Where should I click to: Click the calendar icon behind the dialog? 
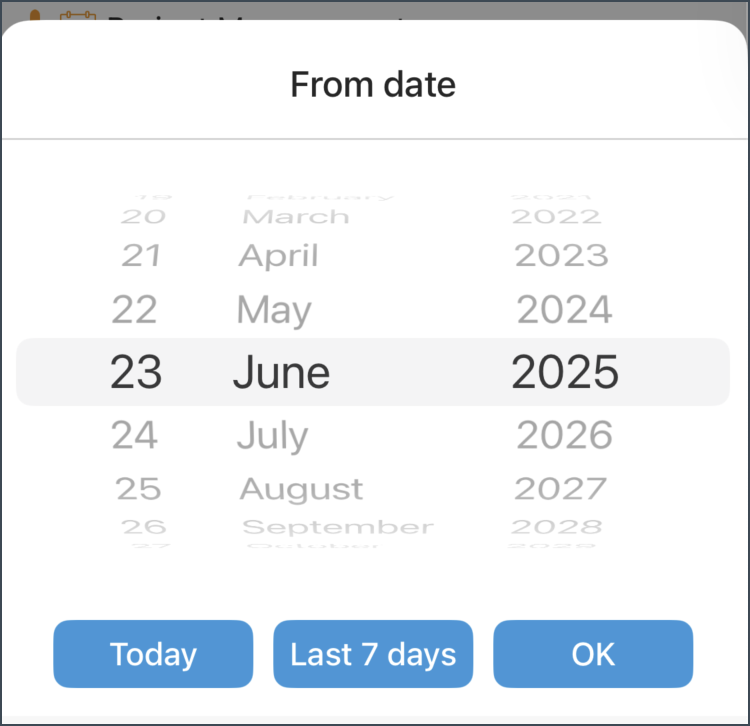(77, 16)
